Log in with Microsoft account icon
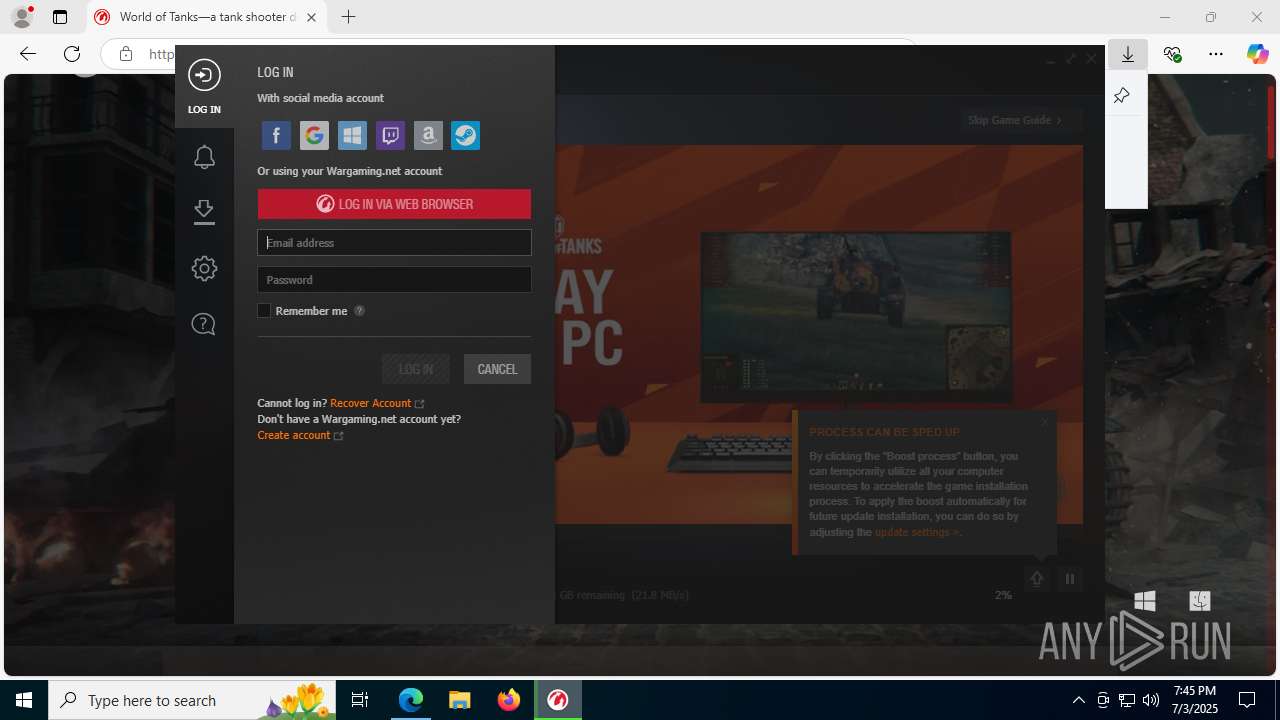Screen dimensions: 1280x720 coord(352,135)
